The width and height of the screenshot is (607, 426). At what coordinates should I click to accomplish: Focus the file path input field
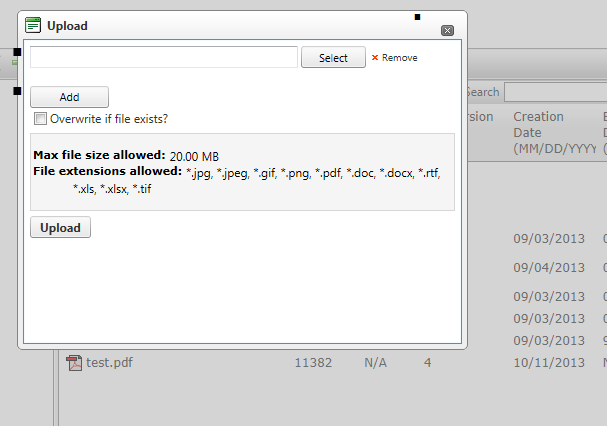point(164,57)
